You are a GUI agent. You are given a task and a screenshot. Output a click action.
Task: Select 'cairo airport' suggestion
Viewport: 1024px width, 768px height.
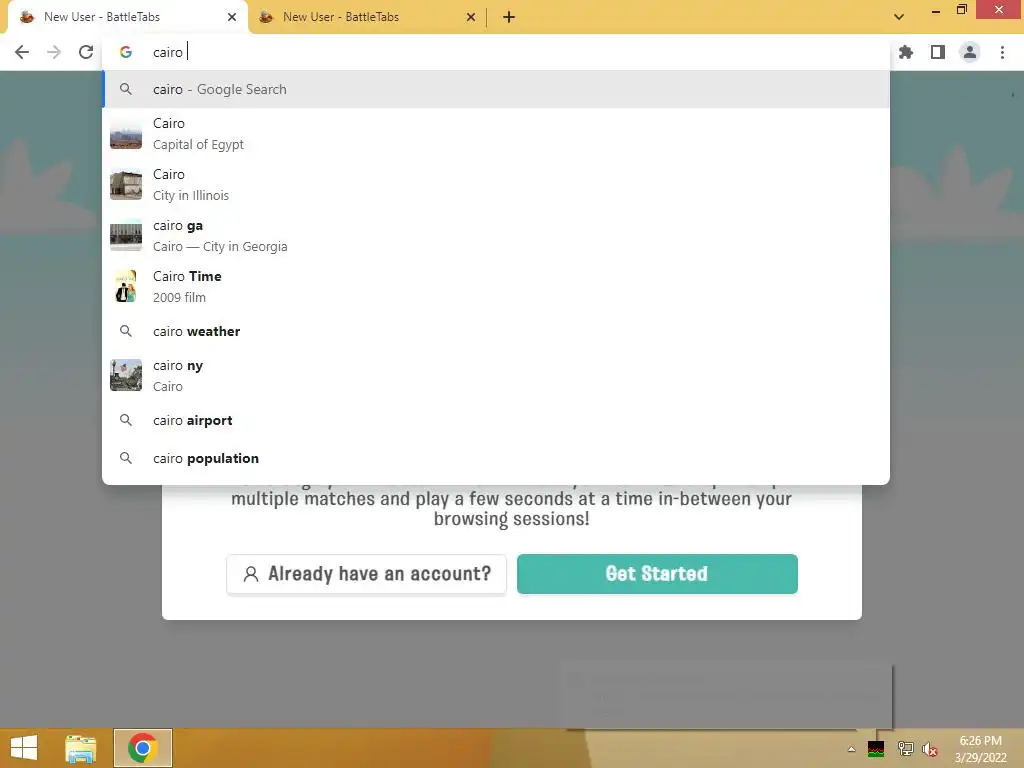(496, 421)
